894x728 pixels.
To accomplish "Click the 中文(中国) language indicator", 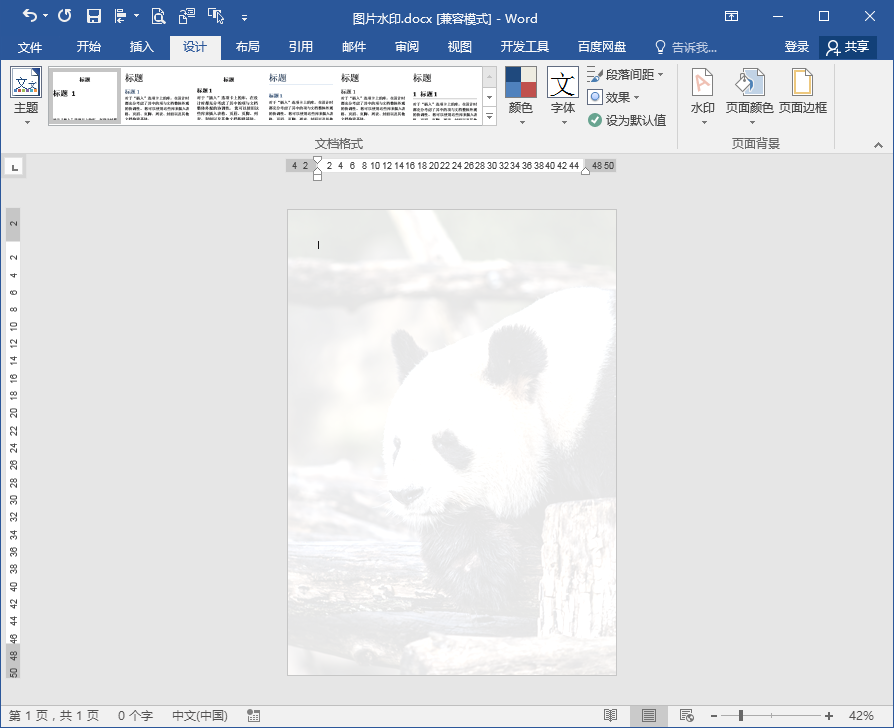I will (x=200, y=715).
